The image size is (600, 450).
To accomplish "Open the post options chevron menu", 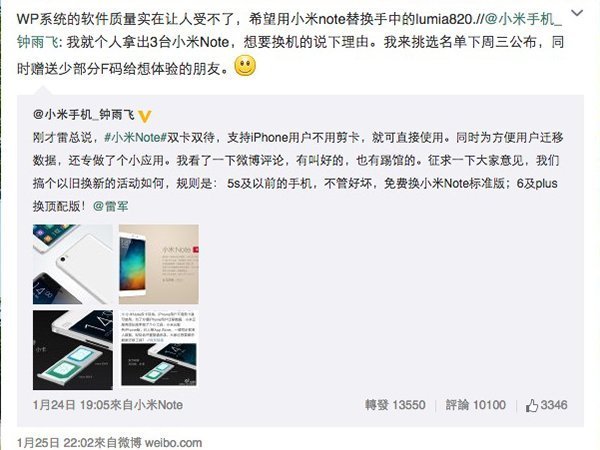I will point(577,13).
